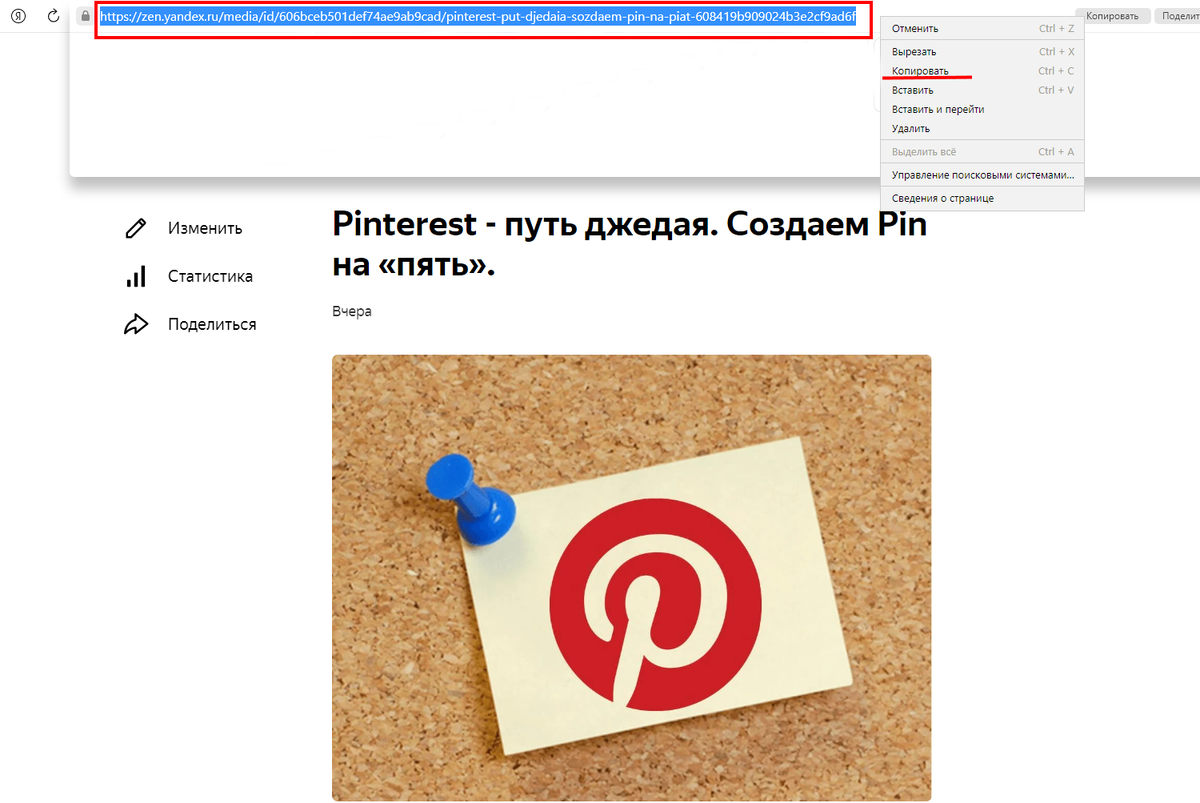Click the Поделиться button in the address bar
The width and height of the screenshot is (1200, 803).
[1177, 16]
